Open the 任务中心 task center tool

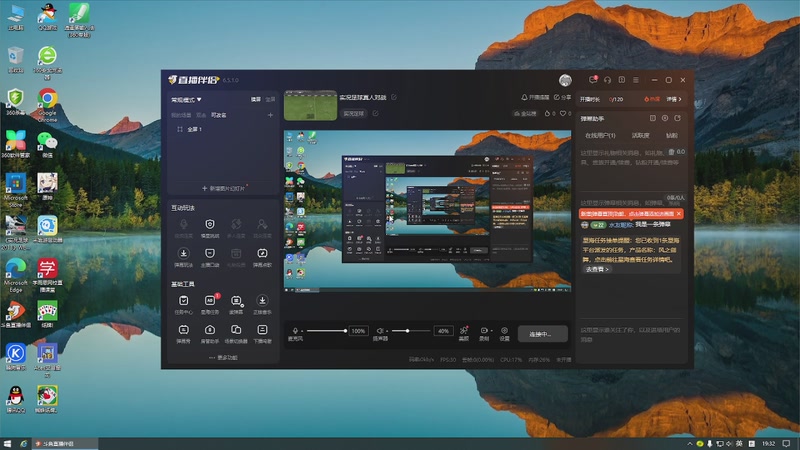coord(184,304)
